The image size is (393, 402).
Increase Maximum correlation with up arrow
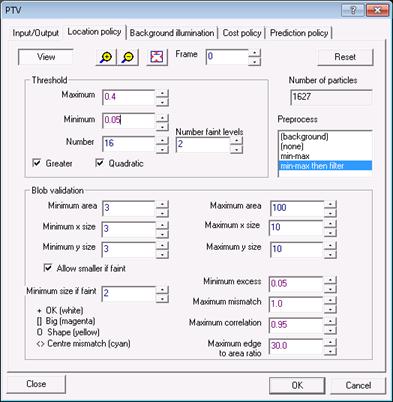pos(330,321)
